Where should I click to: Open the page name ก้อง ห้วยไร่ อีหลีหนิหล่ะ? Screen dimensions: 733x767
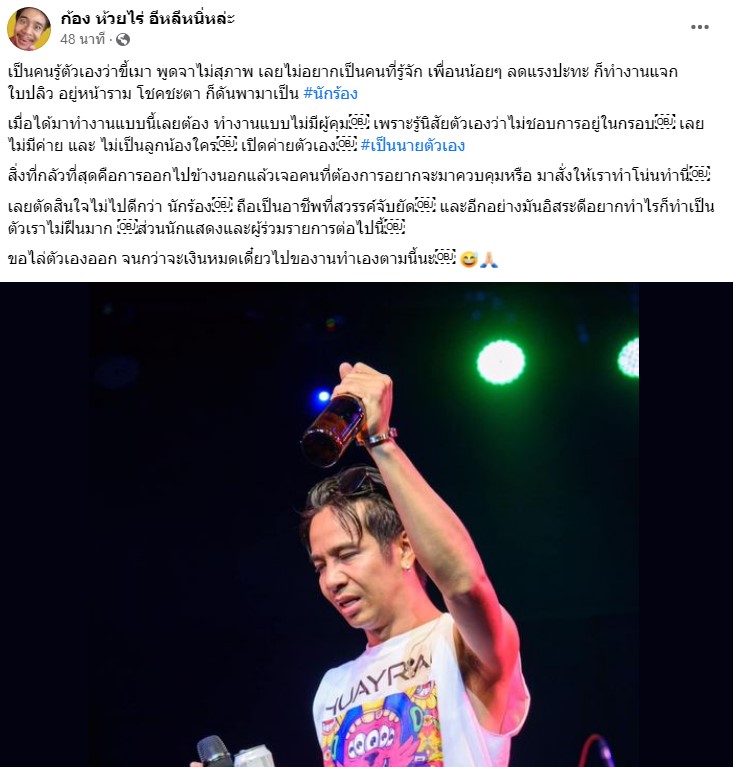pyautogui.click(x=148, y=18)
